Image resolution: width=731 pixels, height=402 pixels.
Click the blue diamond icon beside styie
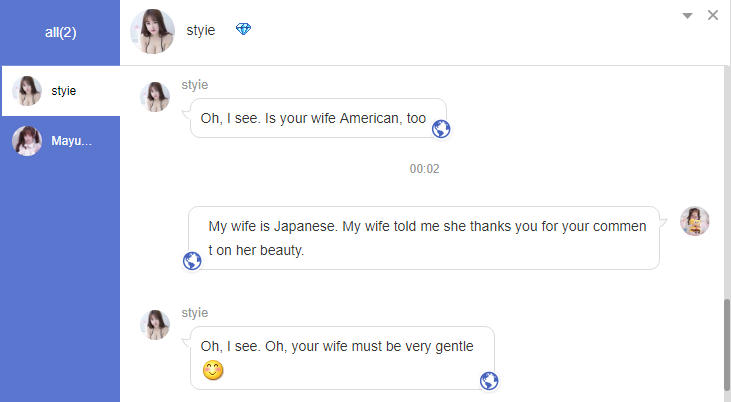pos(243,30)
